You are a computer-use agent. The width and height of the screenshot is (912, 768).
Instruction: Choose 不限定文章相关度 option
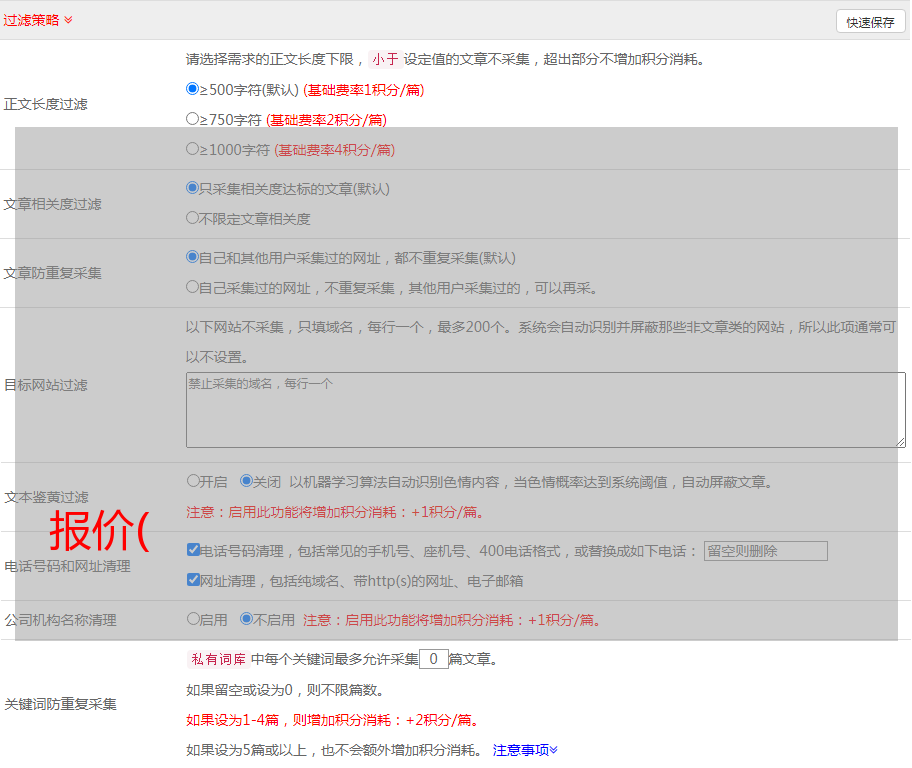(193, 217)
